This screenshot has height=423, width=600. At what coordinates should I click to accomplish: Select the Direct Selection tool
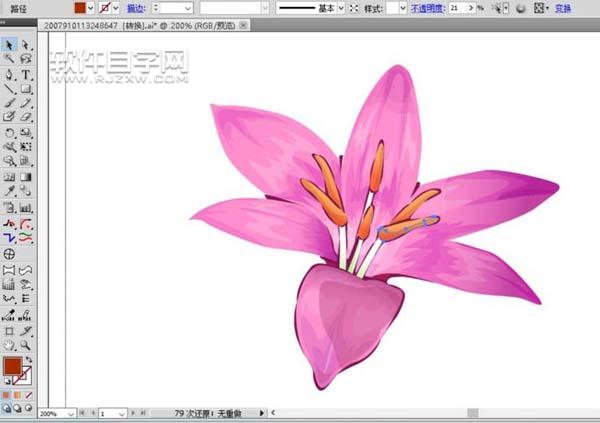tap(26, 45)
